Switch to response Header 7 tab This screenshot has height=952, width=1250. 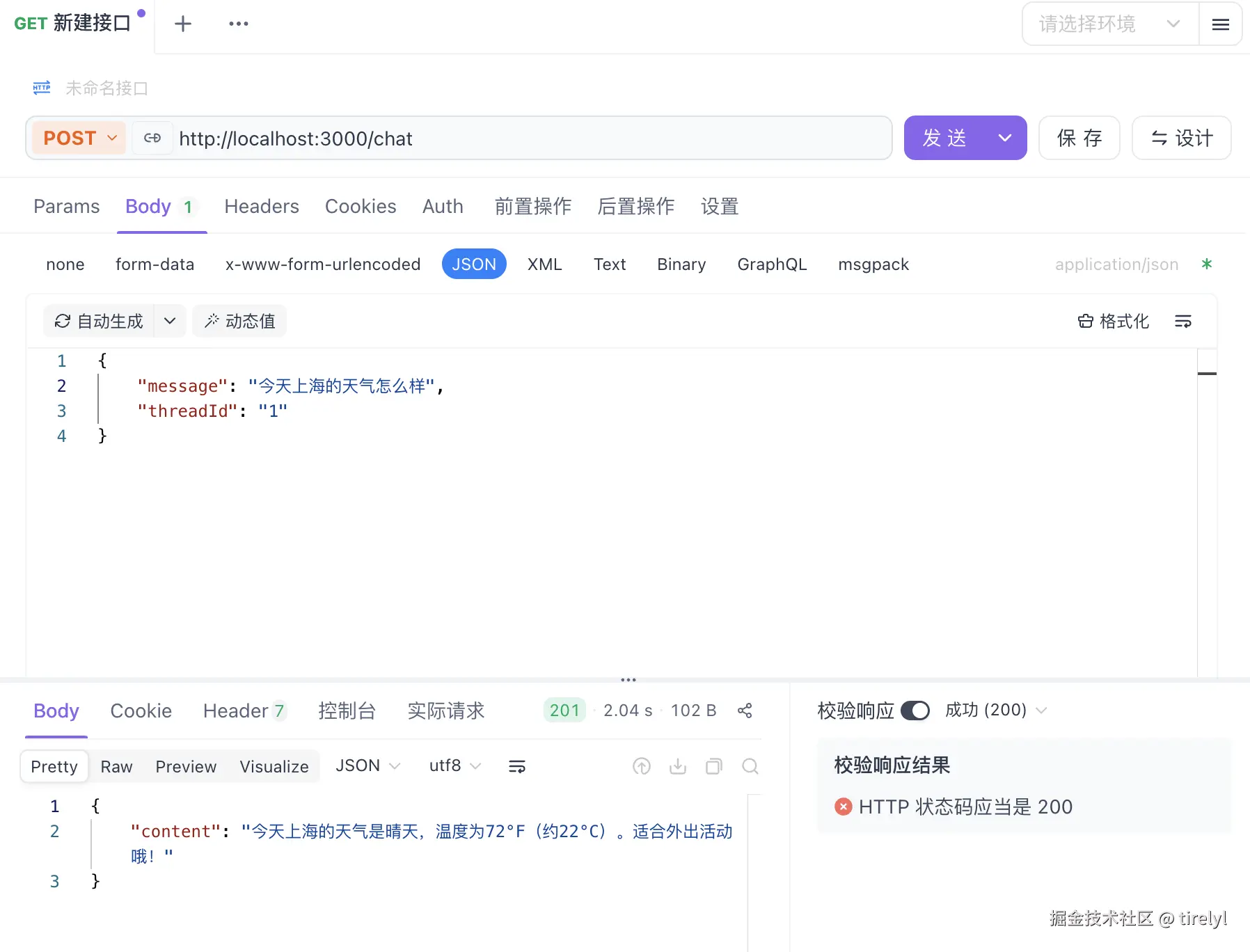click(244, 711)
